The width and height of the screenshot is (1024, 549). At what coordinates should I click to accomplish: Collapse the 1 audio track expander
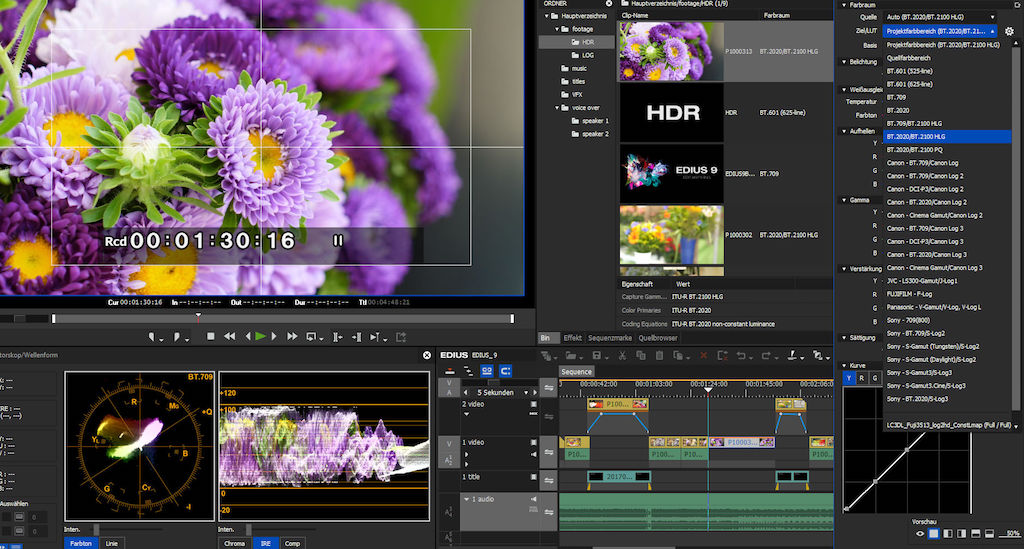tap(466, 499)
